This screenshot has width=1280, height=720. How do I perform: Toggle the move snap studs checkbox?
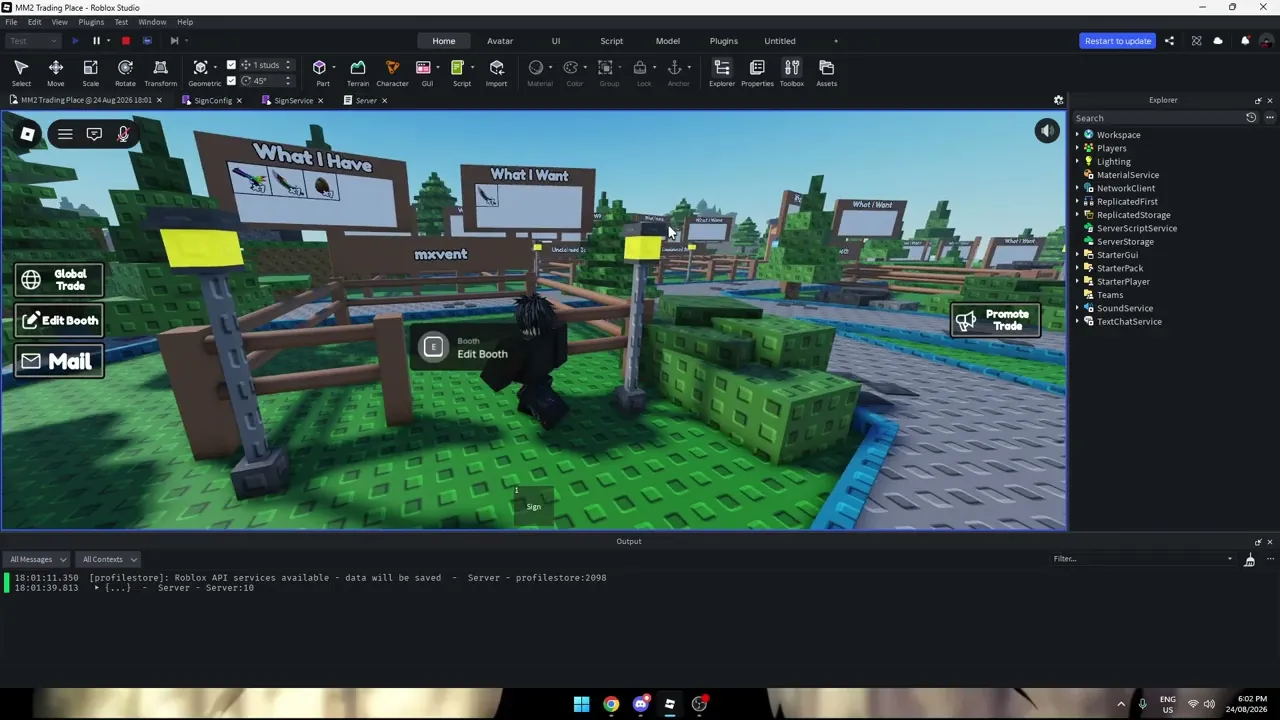point(231,65)
